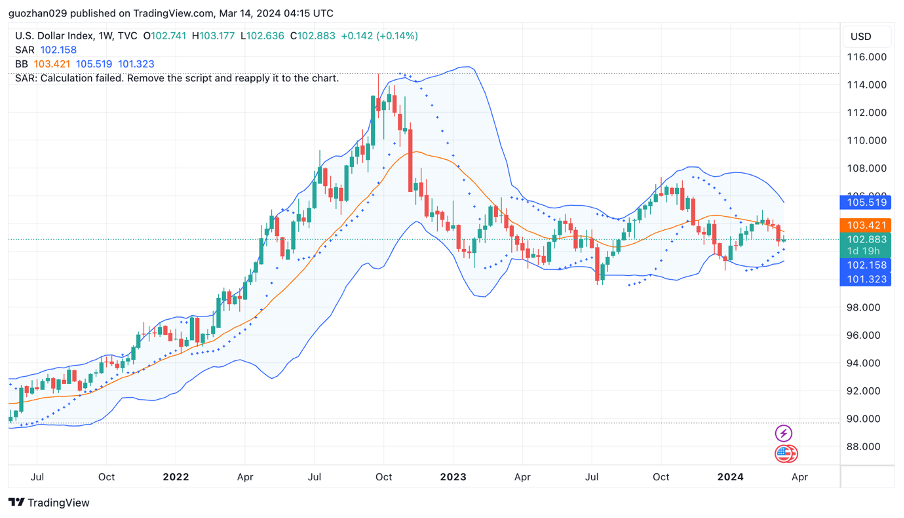Click the blue 102.158 SAR price label
The height and width of the screenshot is (518, 904).
tap(867, 266)
